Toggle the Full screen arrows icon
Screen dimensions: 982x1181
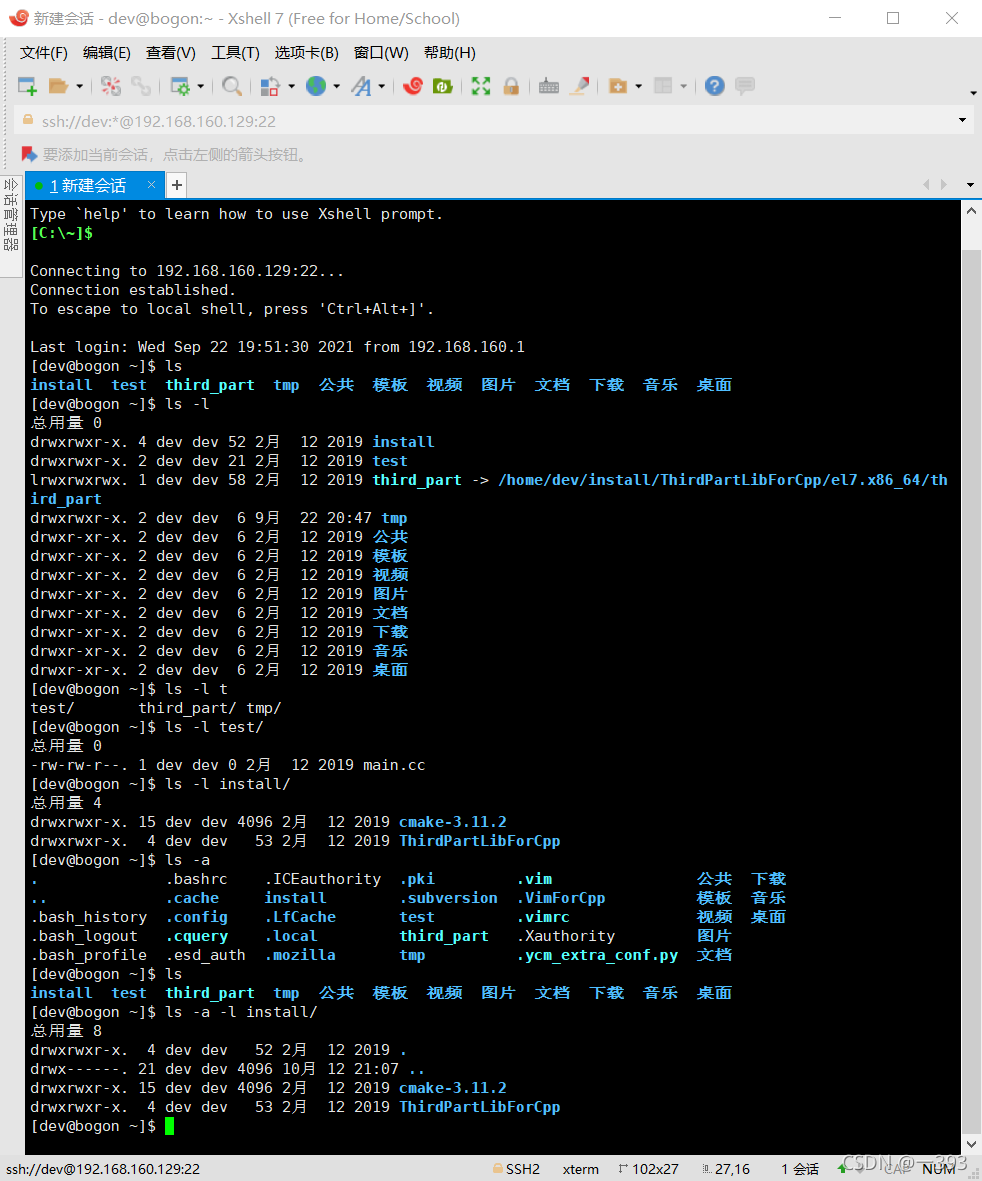click(480, 86)
